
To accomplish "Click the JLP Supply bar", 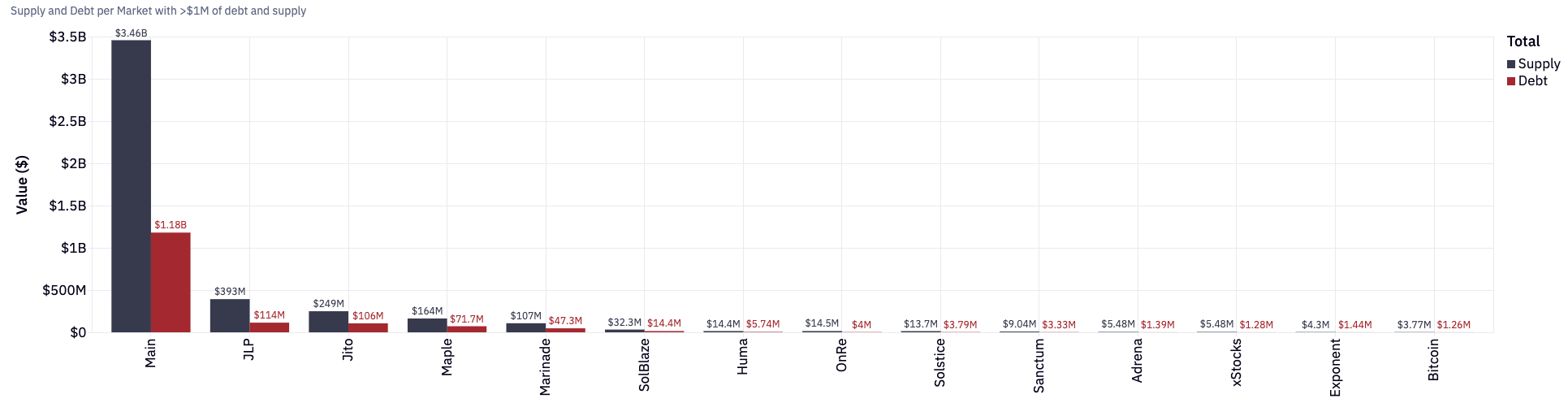I will (x=230, y=315).
